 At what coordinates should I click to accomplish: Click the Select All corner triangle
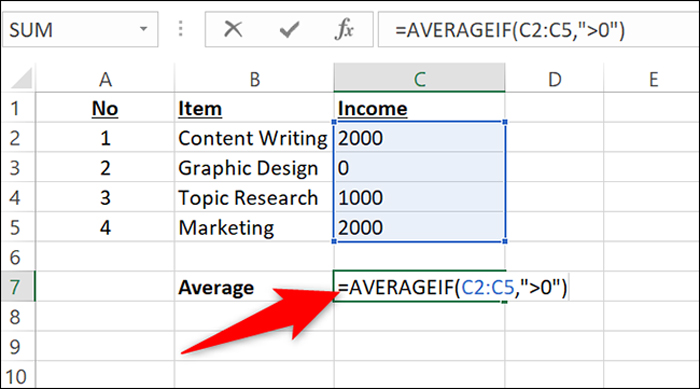coord(19,78)
